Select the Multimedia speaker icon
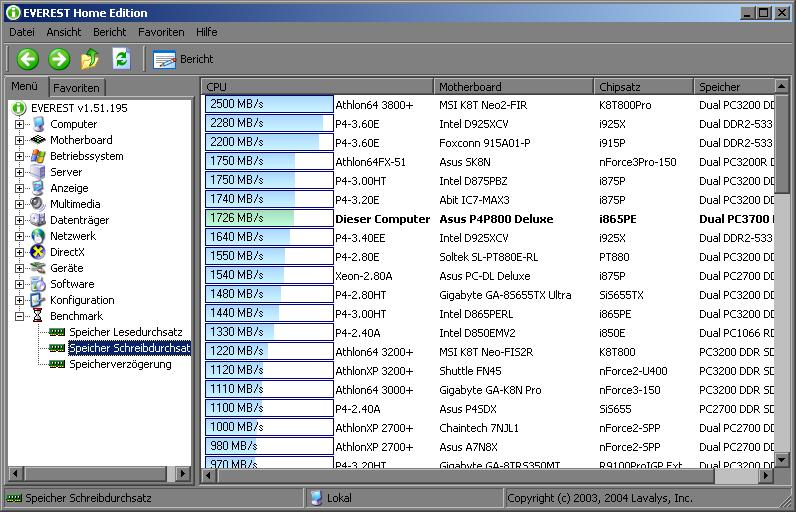This screenshot has width=796, height=512. (x=38, y=204)
